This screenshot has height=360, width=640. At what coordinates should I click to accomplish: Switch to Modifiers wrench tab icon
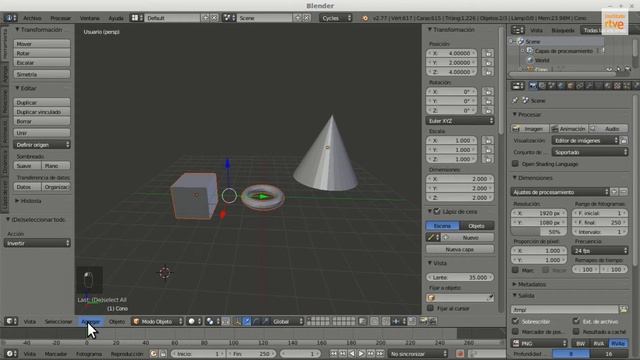[x=589, y=86]
